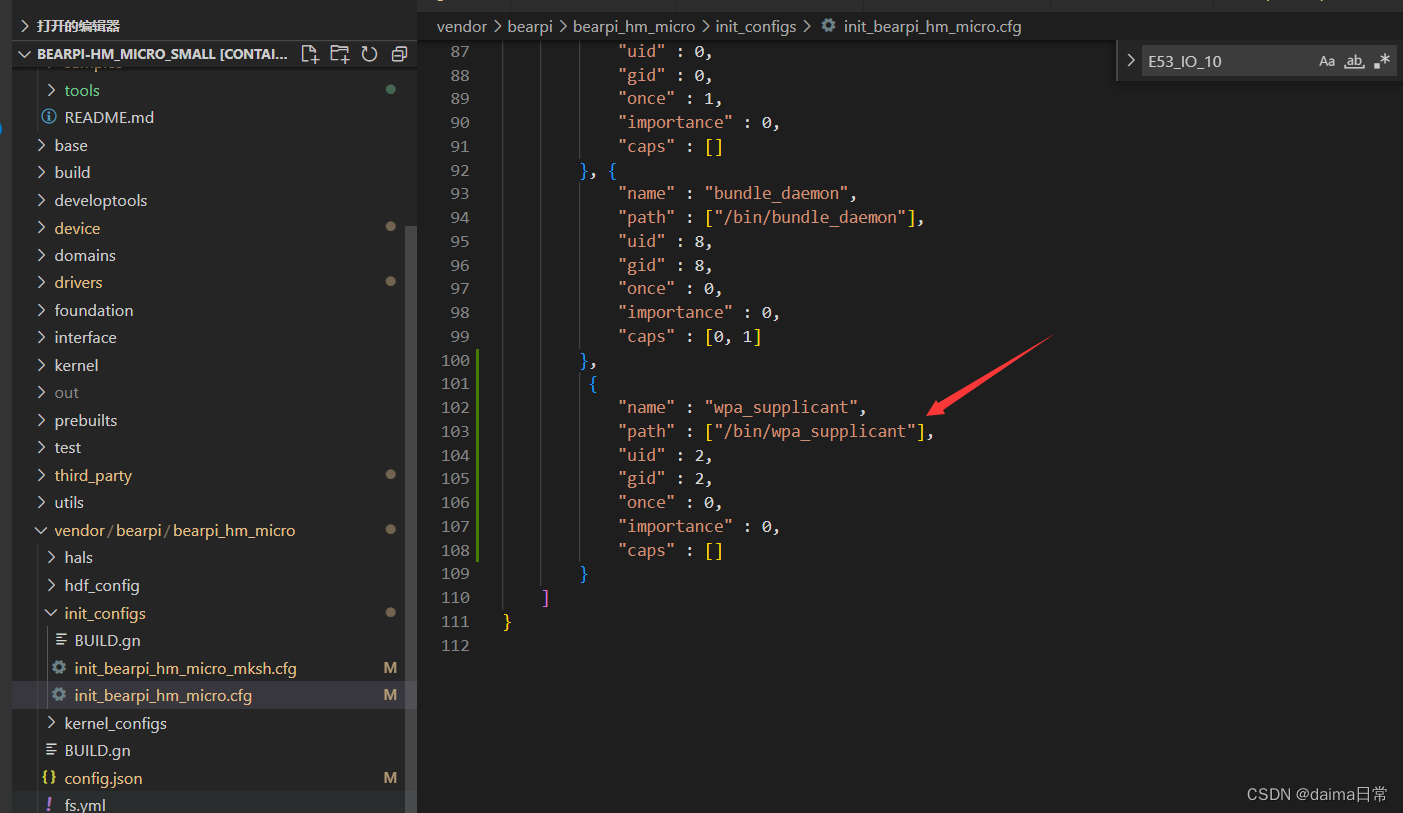Click vendor in the breadcrumb path
Image resolution: width=1403 pixels, height=813 pixels.
pyautogui.click(x=462, y=27)
